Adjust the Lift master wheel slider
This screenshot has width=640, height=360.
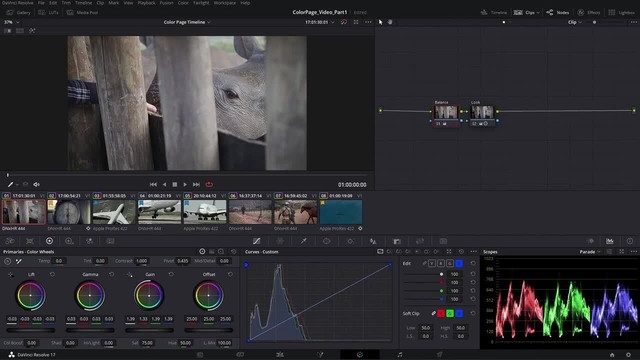pos(31,330)
